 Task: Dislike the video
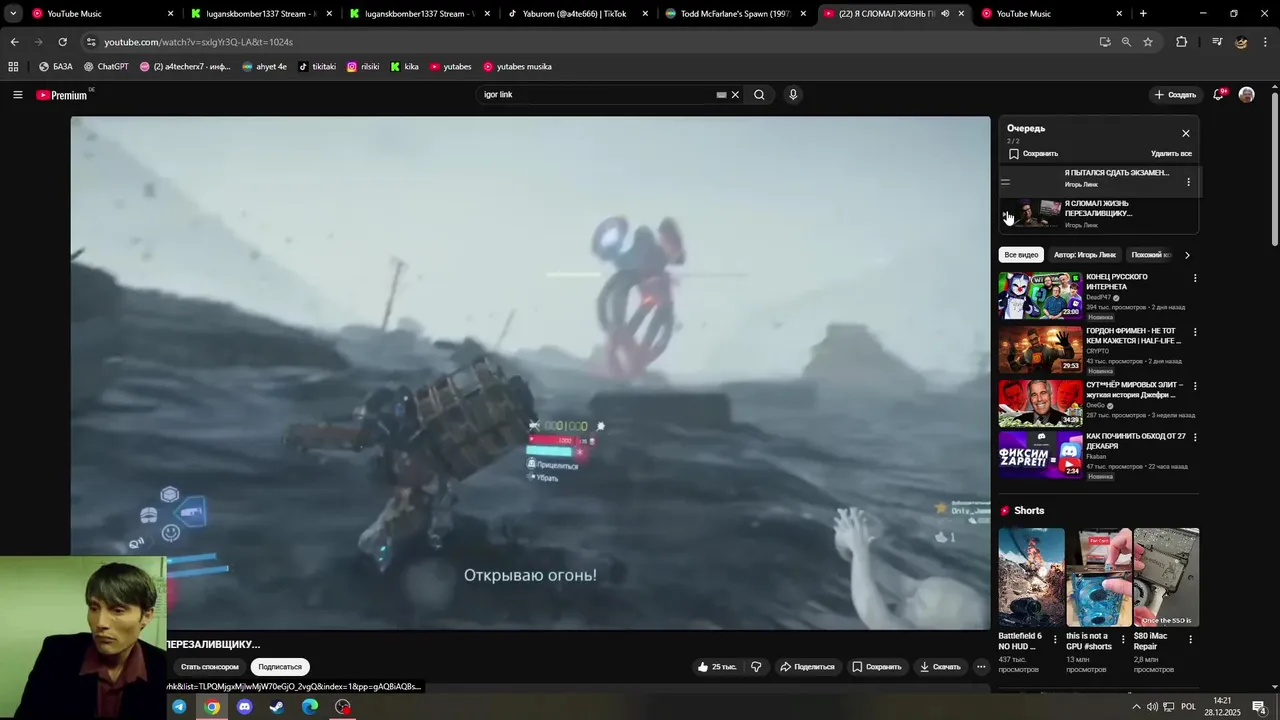pos(756,667)
